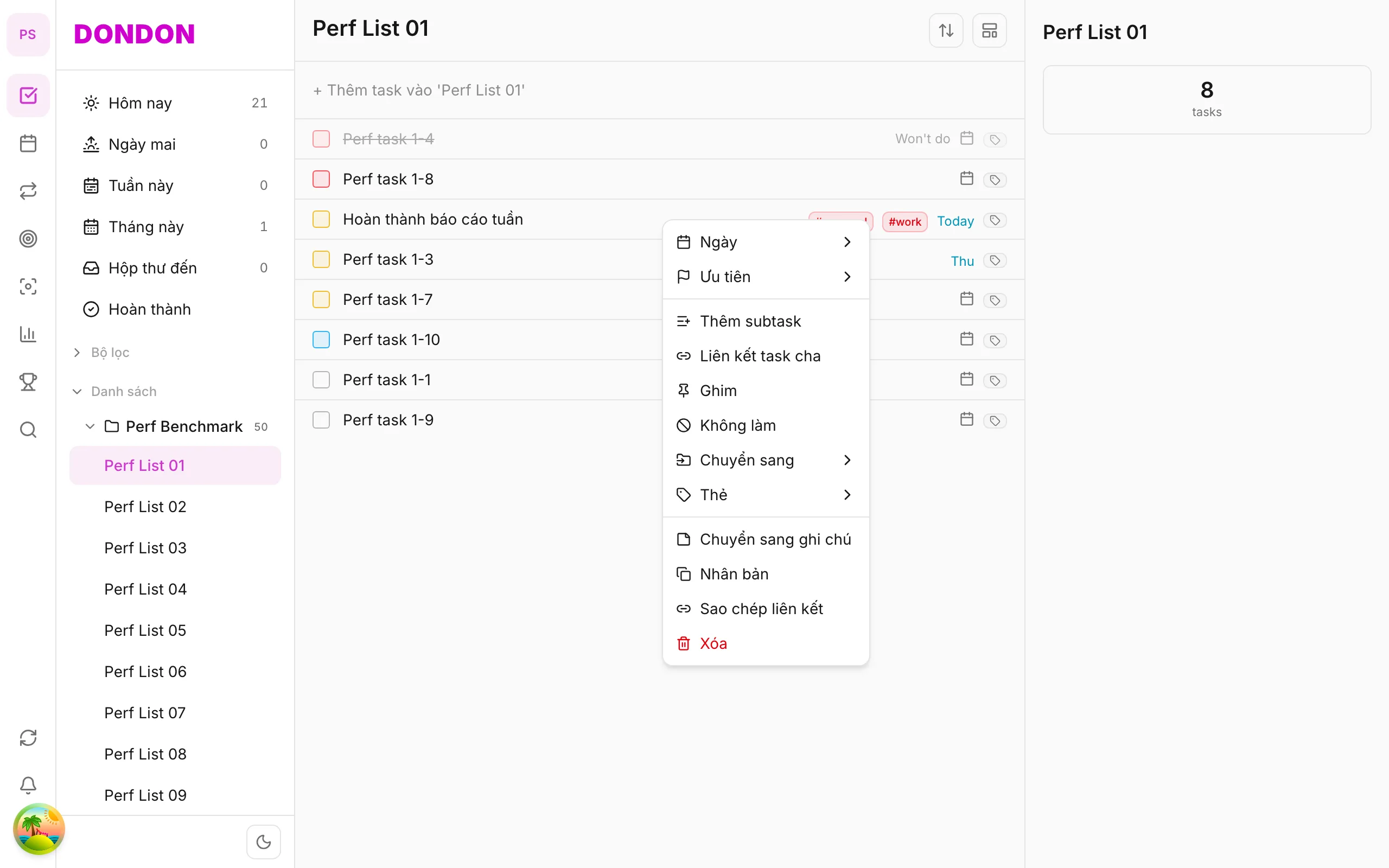The width and height of the screenshot is (1389, 868).
Task: Click the Sync refresh icon
Action: (x=28, y=737)
